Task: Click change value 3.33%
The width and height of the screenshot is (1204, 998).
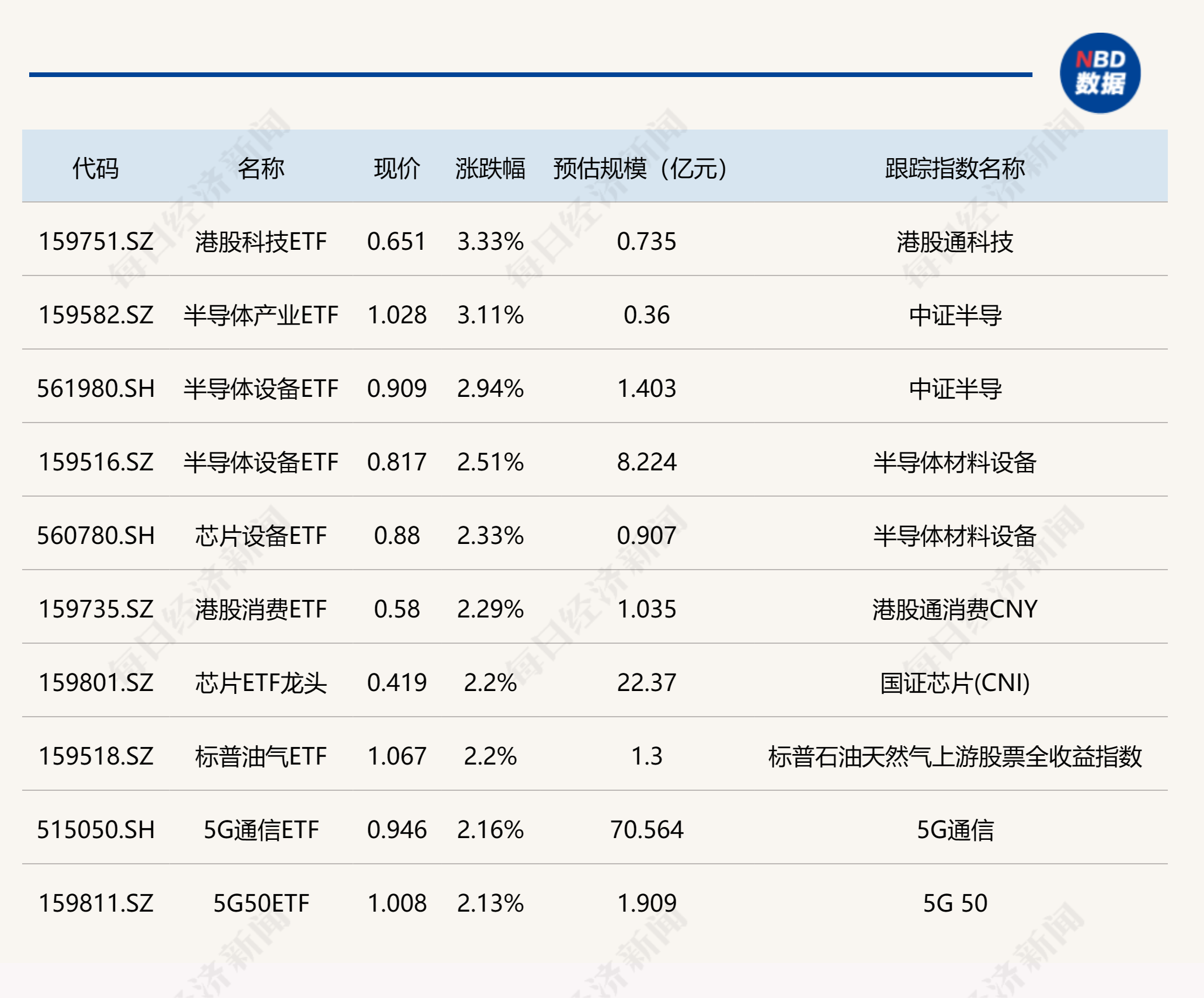Action: tap(490, 242)
